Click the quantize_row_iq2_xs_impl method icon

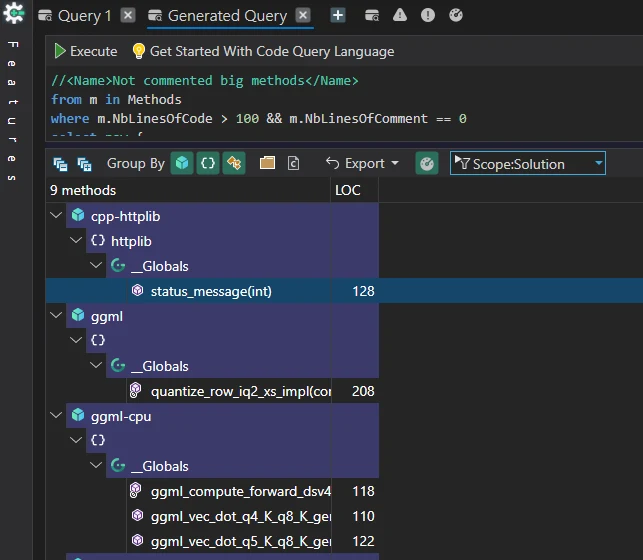(x=135, y=390)
